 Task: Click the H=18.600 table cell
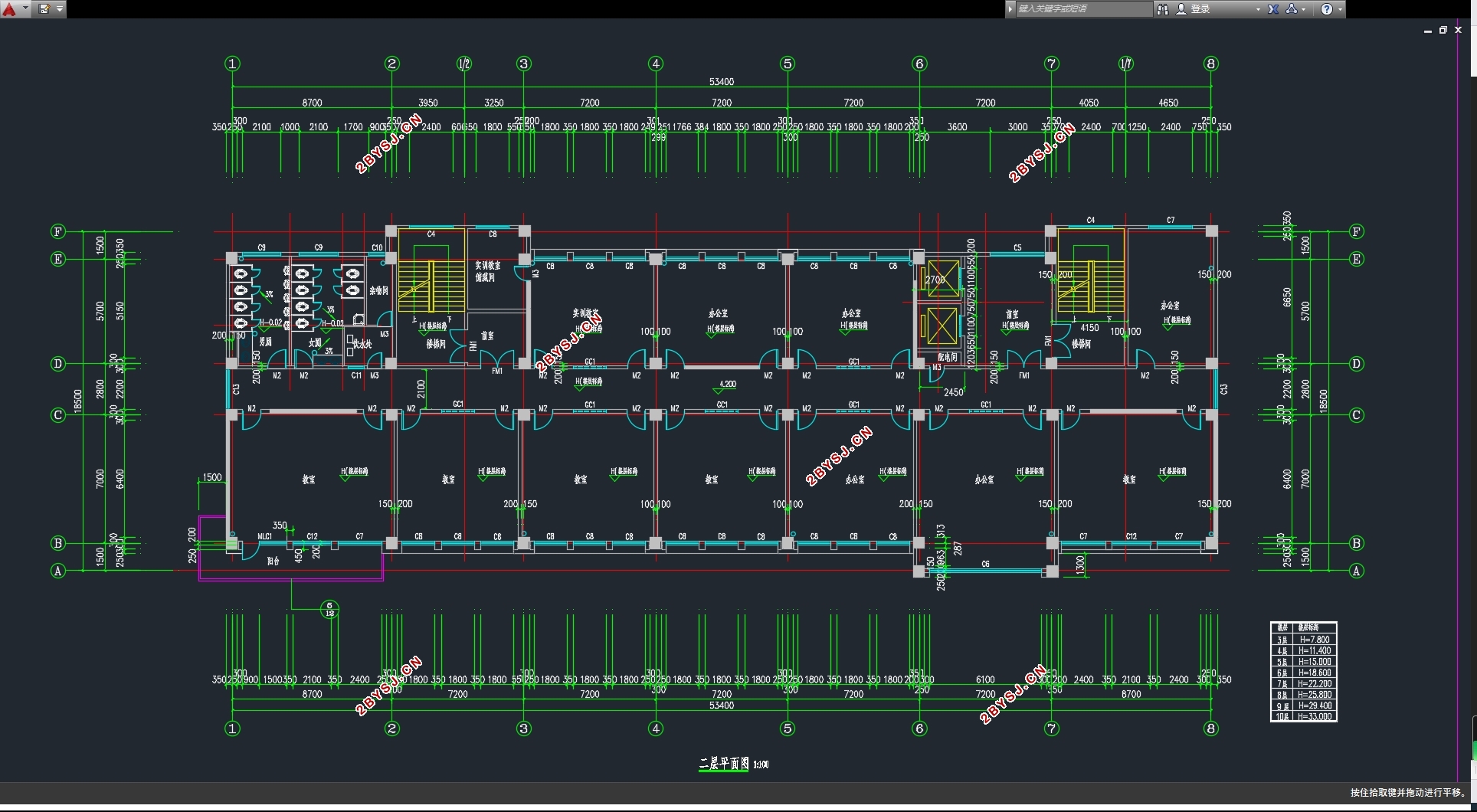[x=1315, y=673]
